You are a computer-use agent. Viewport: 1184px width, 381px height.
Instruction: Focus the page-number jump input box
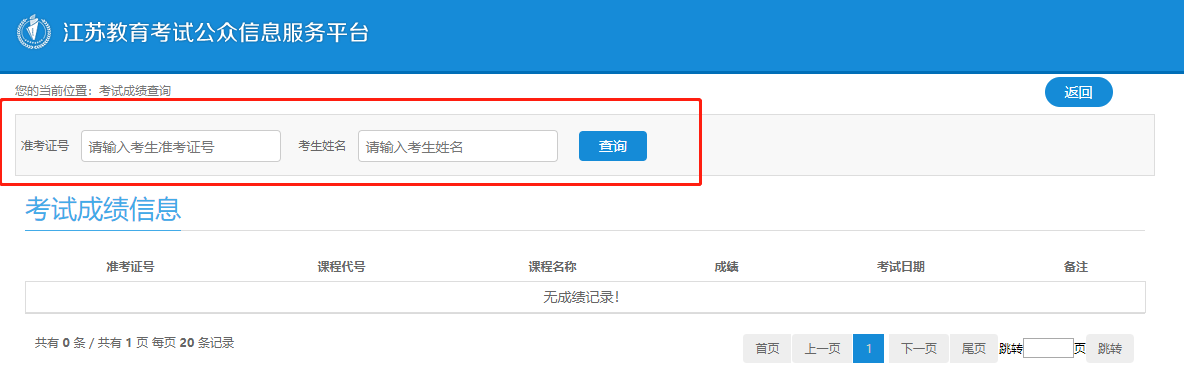(1048, 349)
